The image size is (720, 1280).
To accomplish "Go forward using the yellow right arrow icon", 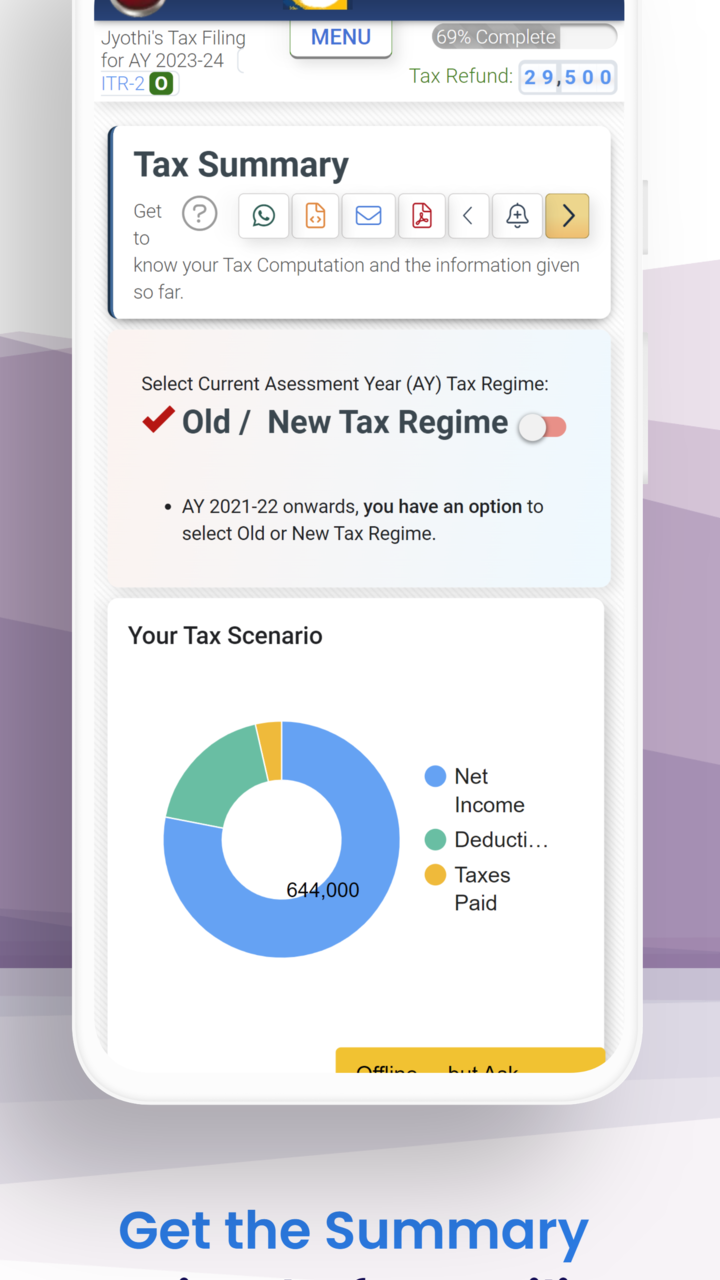I will [x=567, y=215].
